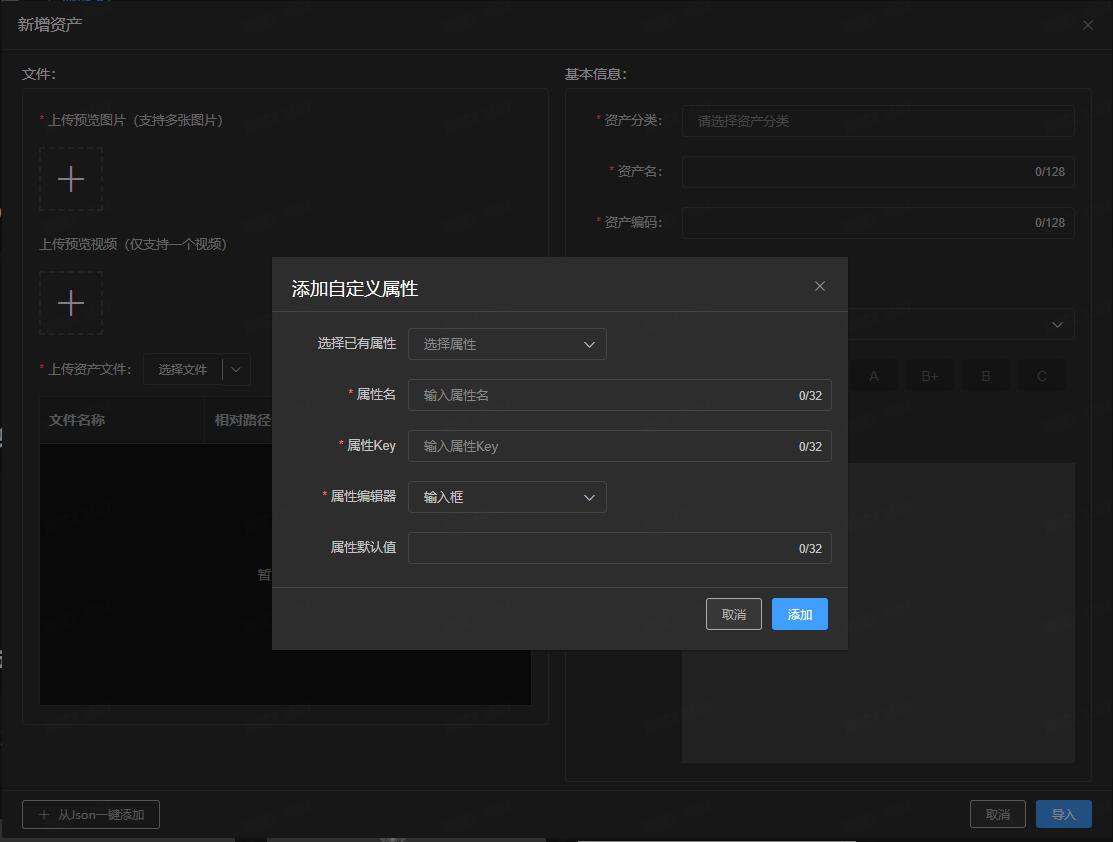The image size is (1113, 842).
Task: Click the 资产名 input field
Action: 860,172
